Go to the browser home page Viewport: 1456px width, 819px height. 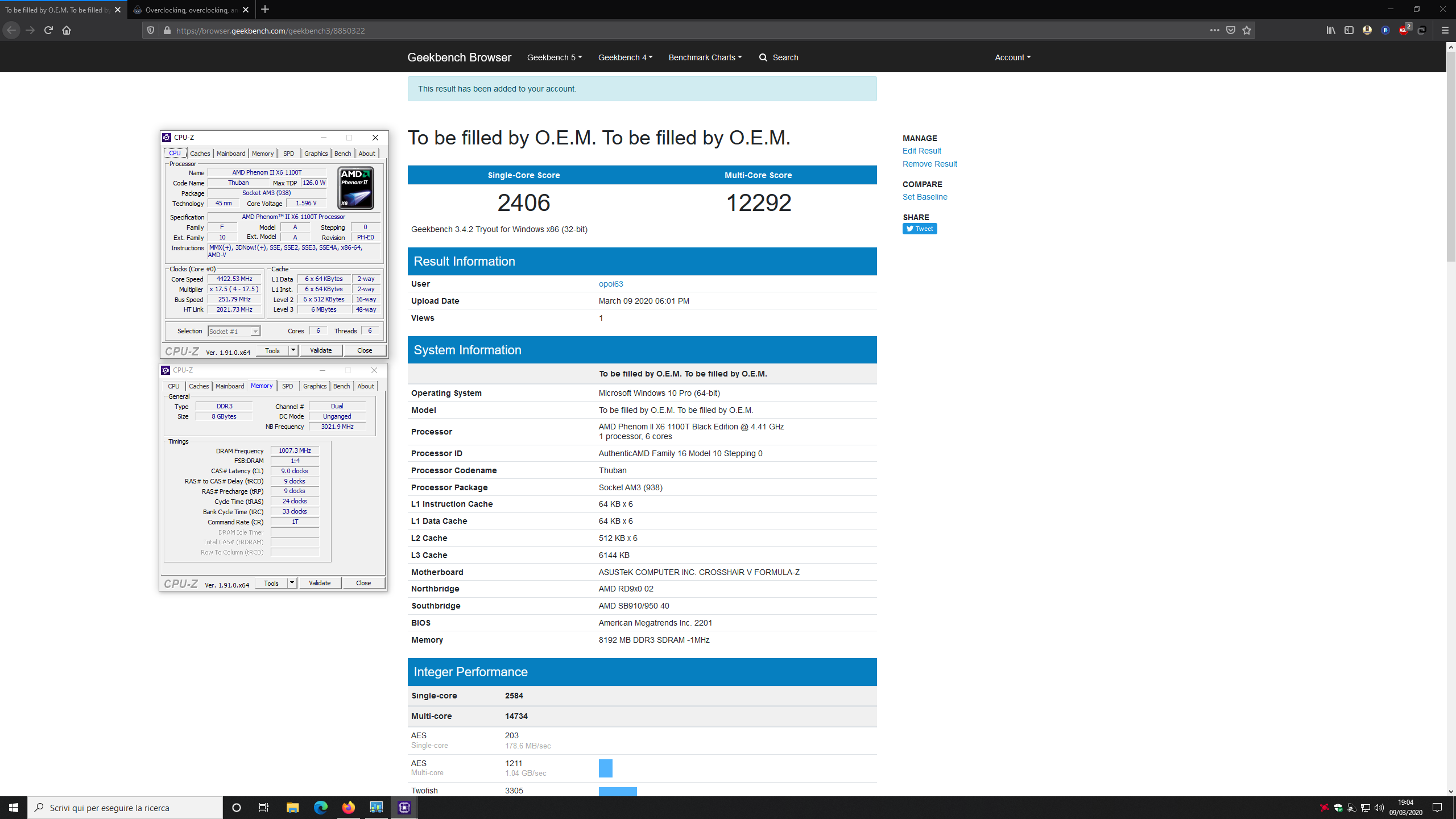tap(67, 30)
